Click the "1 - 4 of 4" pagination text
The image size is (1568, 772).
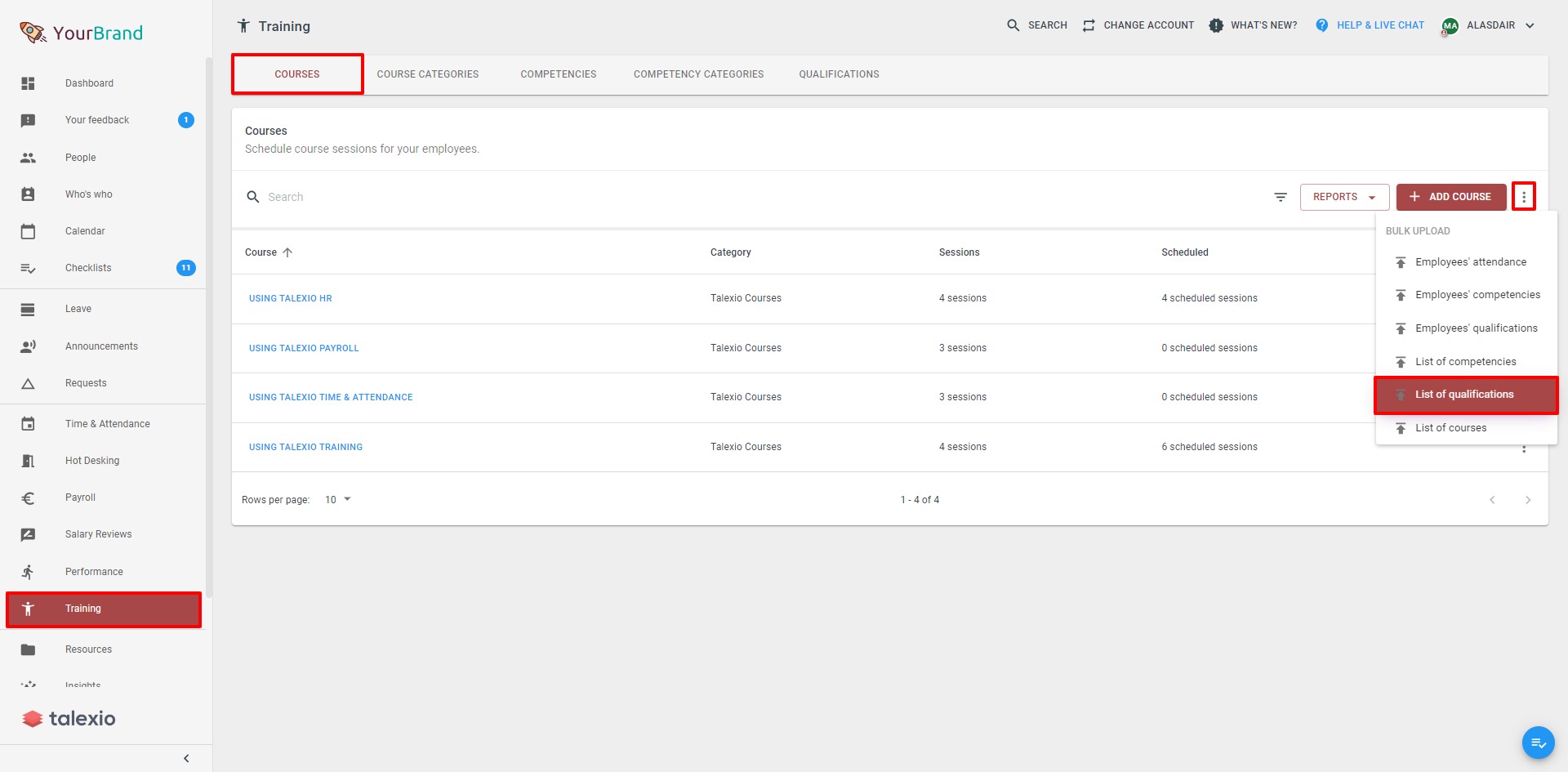pyautogui.click(x=920, y=500)
